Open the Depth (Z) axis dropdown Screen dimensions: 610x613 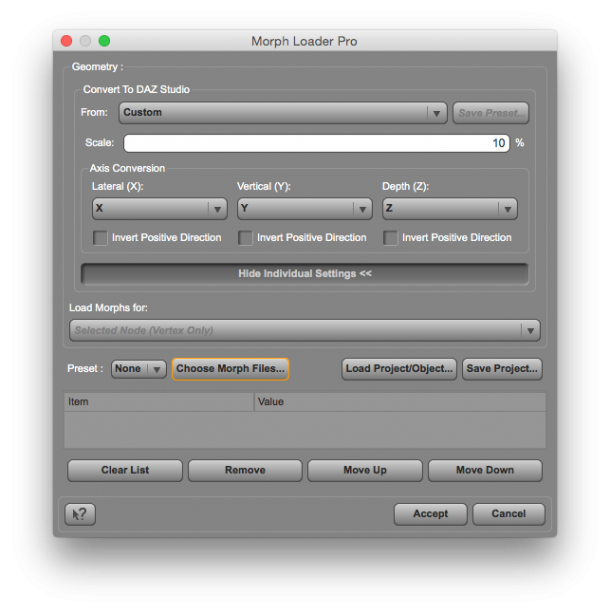pyautogui.click(x=450, y=208)
